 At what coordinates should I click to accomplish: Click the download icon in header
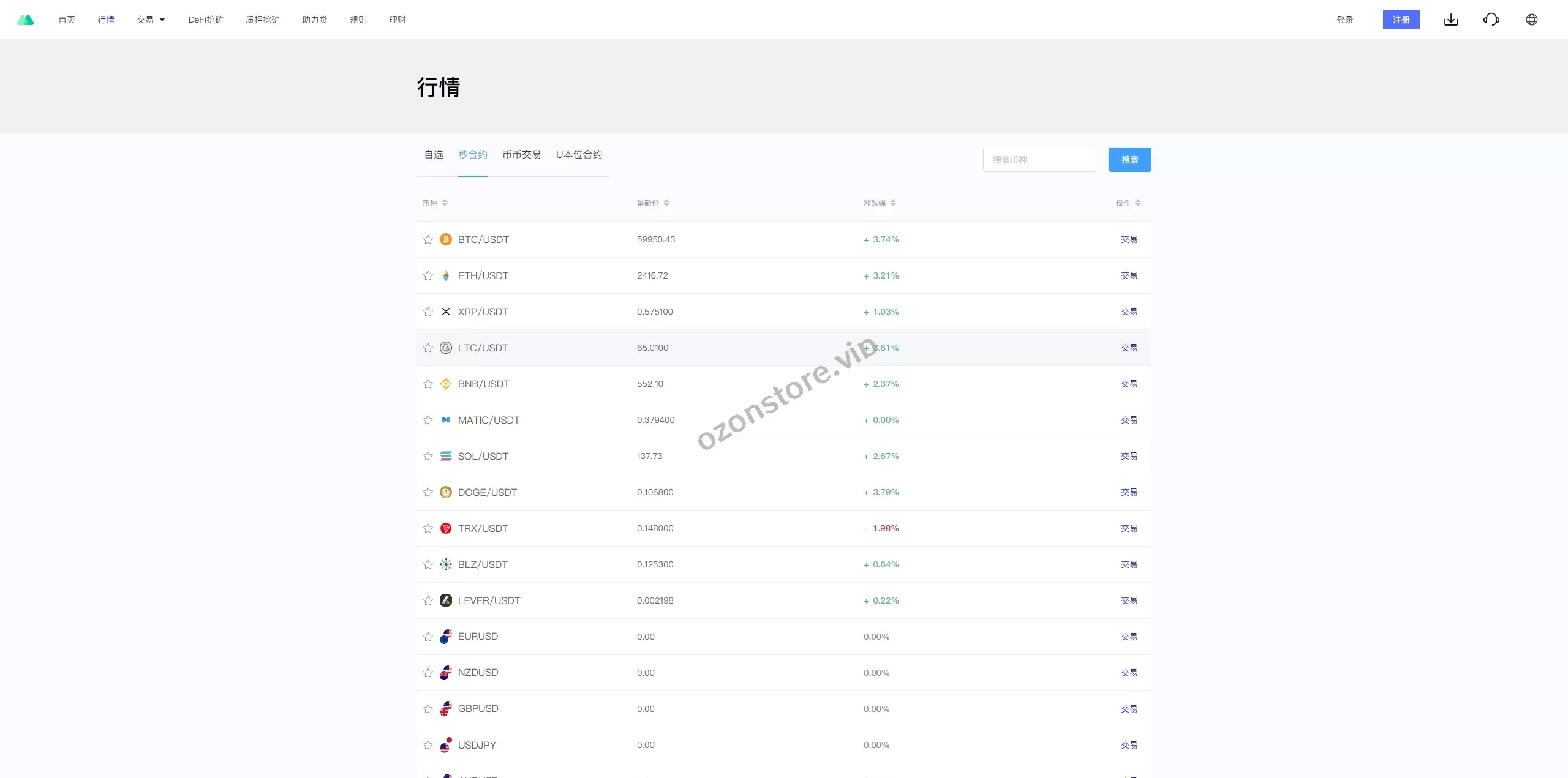[x=1450, y=20]
